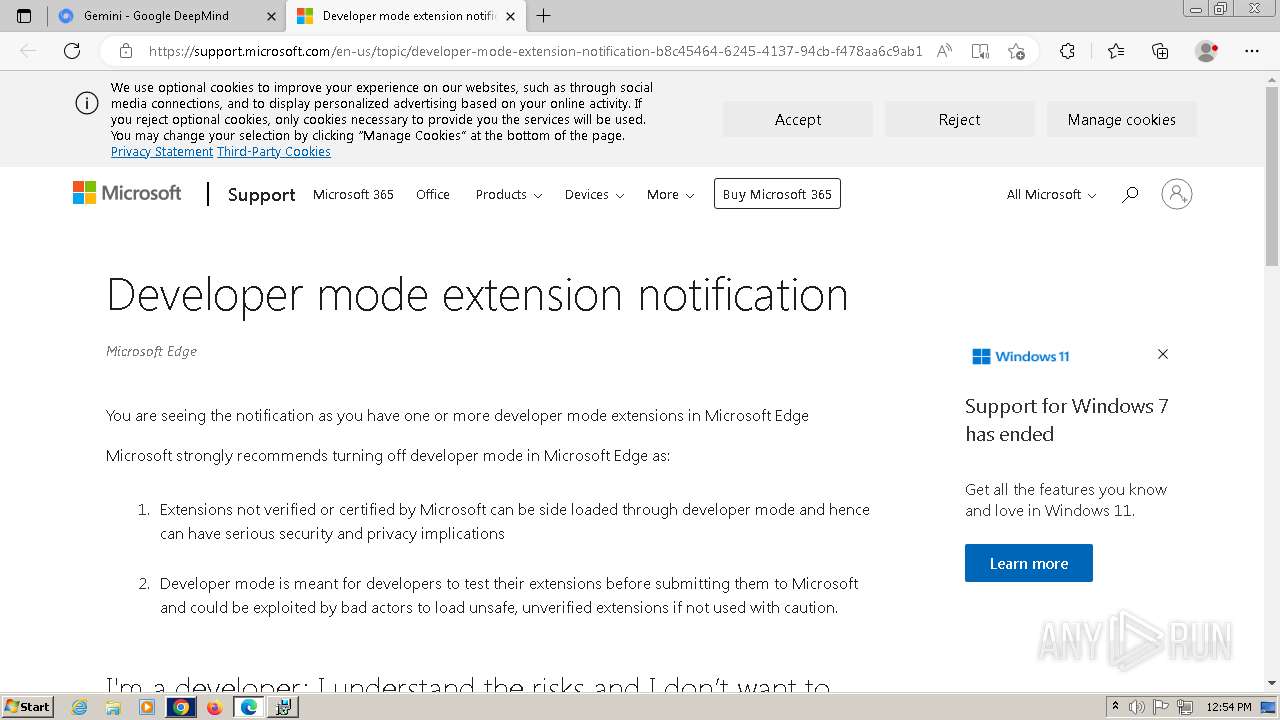Switch to Gemini - Google DeepMind tab
The image size is (1280, 720).
tap(165, 16)
